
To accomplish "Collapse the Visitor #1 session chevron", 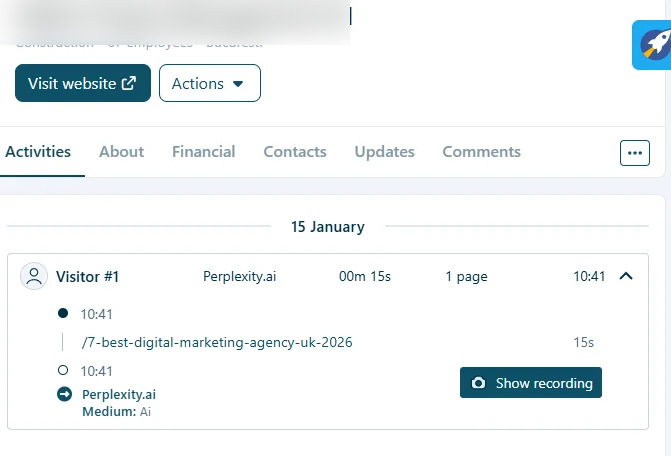I will point(627,276).
